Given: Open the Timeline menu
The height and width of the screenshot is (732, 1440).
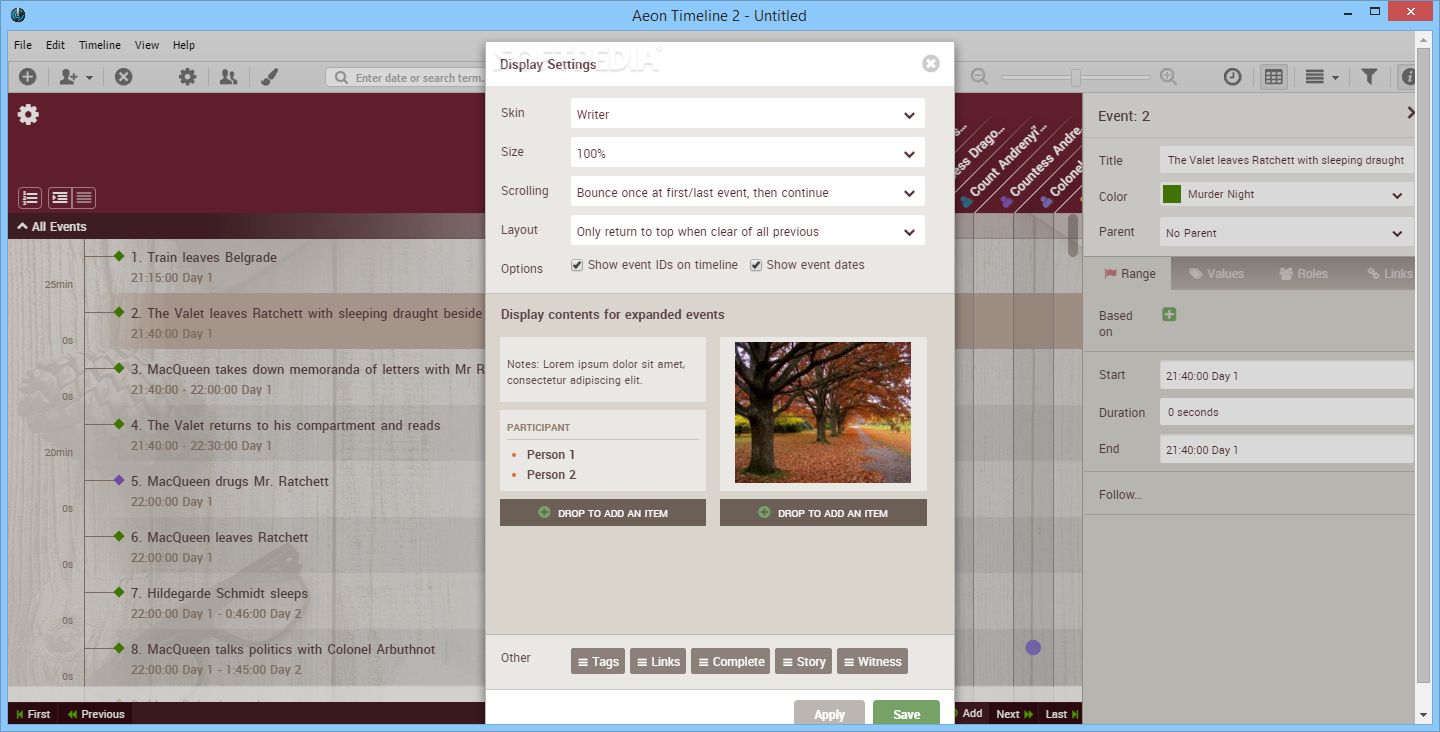Looking at the screenshot, I should (x=100, y=45).
